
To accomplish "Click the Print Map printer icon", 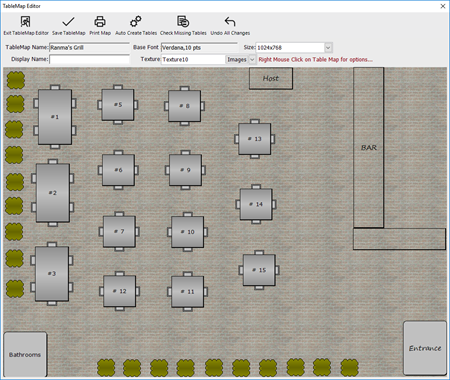I will pyautogui.click(x=100, y=22).
